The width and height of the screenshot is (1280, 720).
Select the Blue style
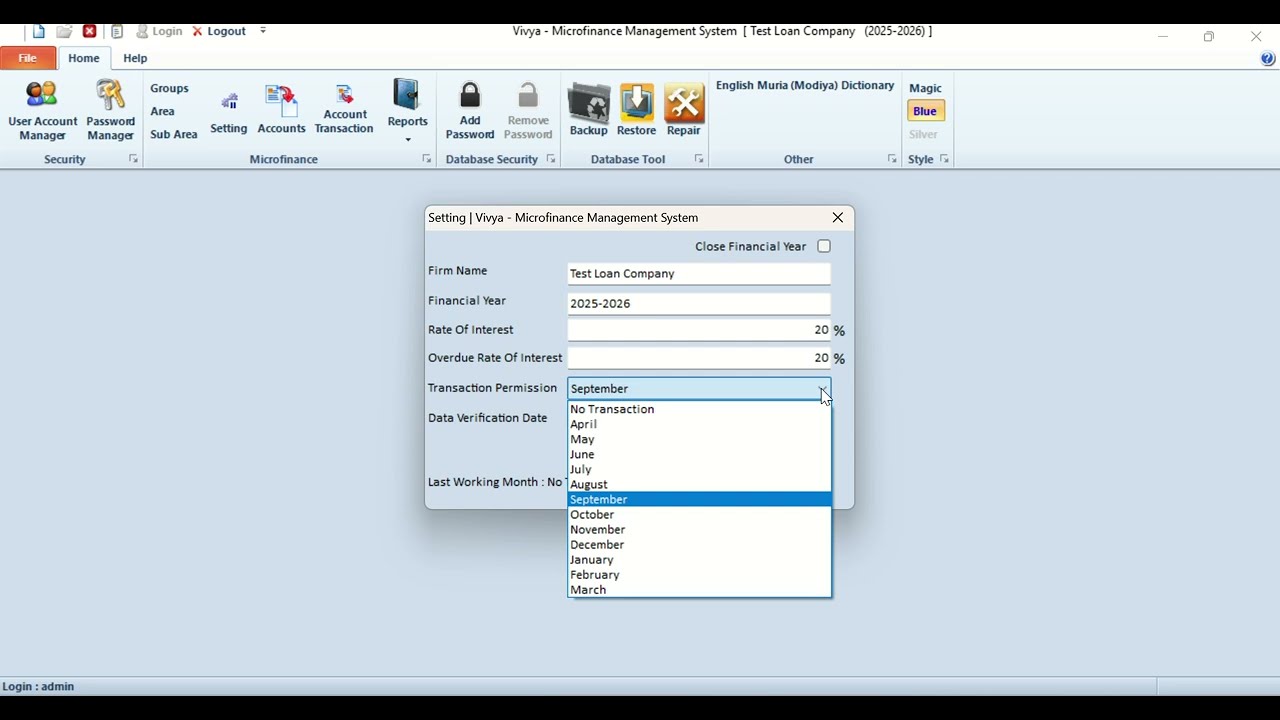925,111
